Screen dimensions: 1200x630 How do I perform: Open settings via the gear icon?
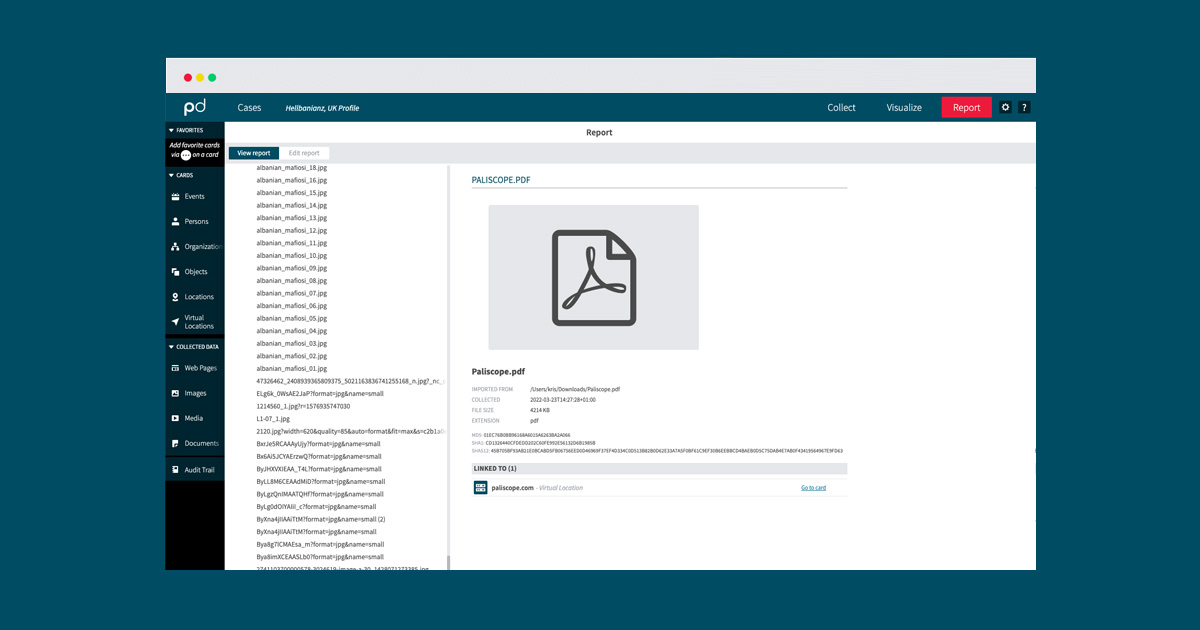click(1006, 108)
